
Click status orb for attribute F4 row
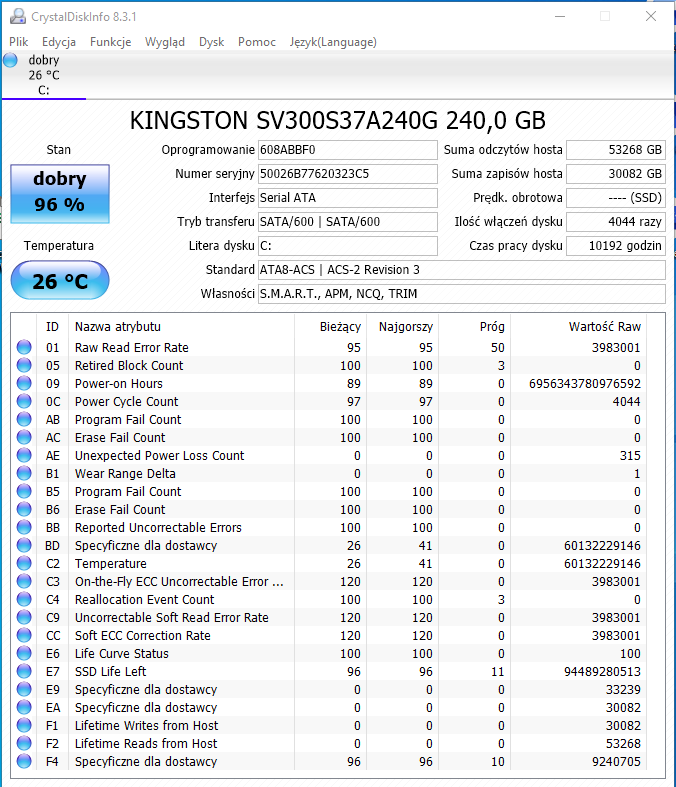tap(24, 761)
